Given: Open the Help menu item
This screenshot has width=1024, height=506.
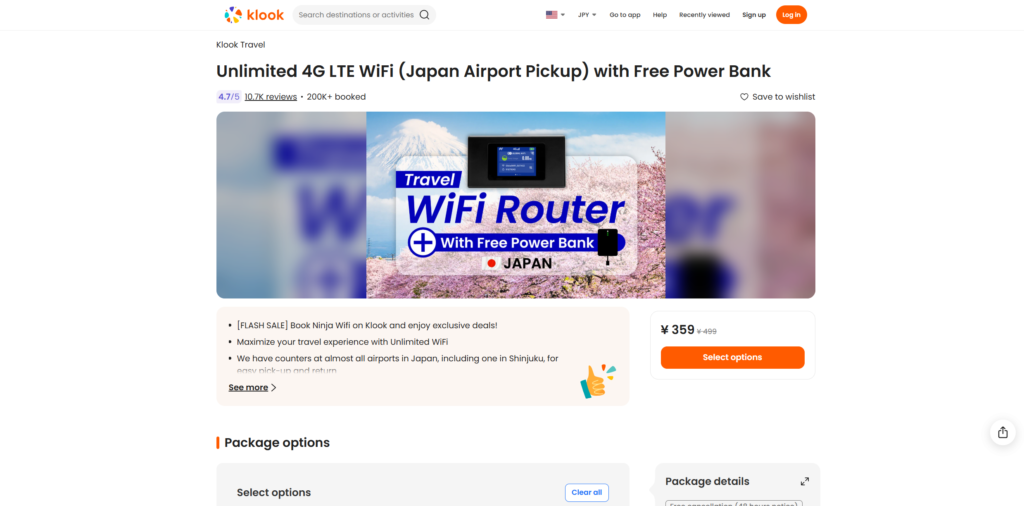Looking at the screenshot, I should click(x=660, y=15).
